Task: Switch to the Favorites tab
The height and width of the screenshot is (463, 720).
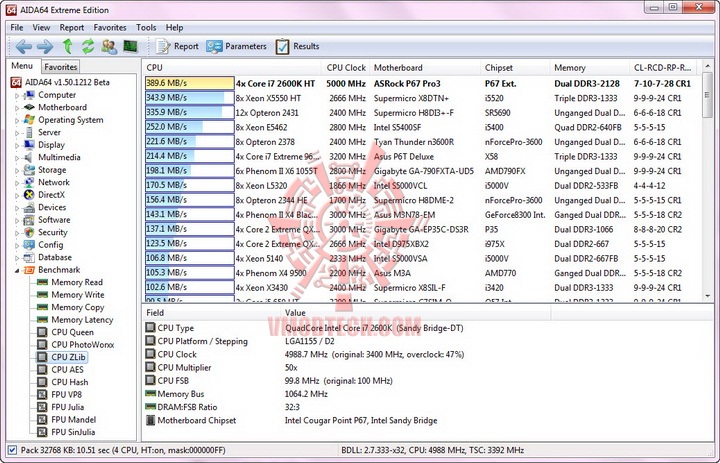Action: [61, 67]
